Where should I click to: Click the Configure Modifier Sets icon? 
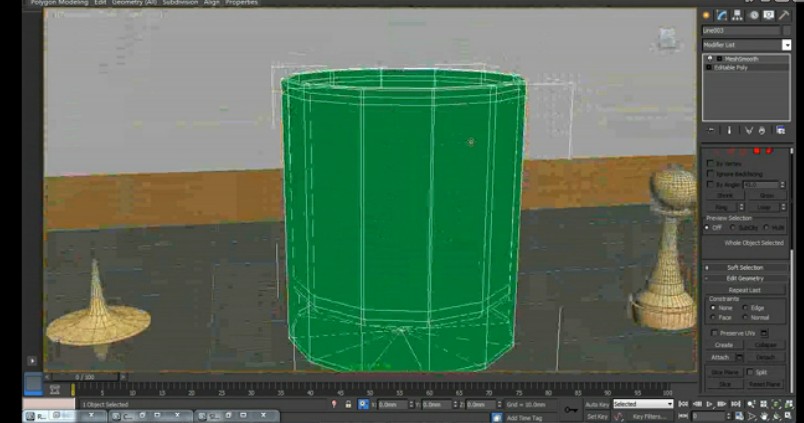781,130
